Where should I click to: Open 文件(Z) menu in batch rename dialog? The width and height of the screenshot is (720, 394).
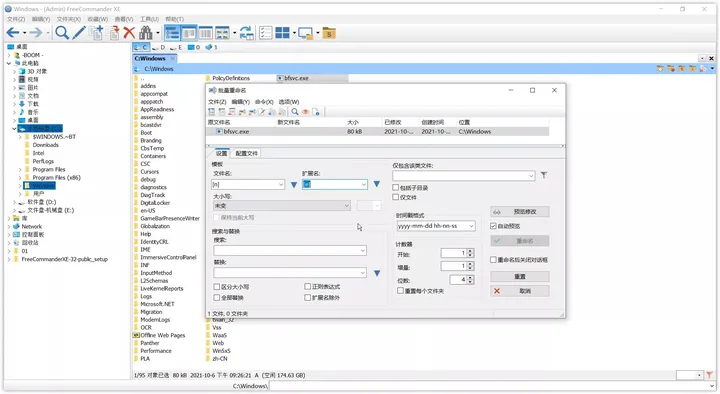pos(217,102)
